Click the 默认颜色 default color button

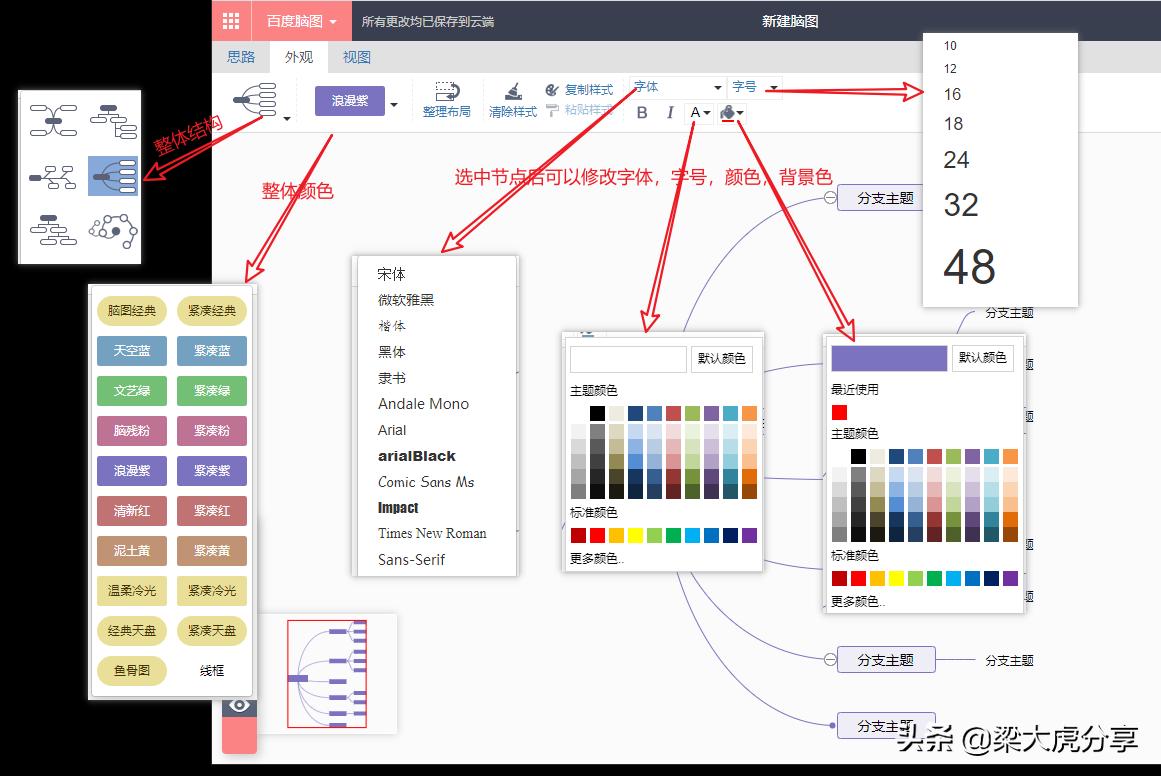pyautogui.click(x=722, y=359)
